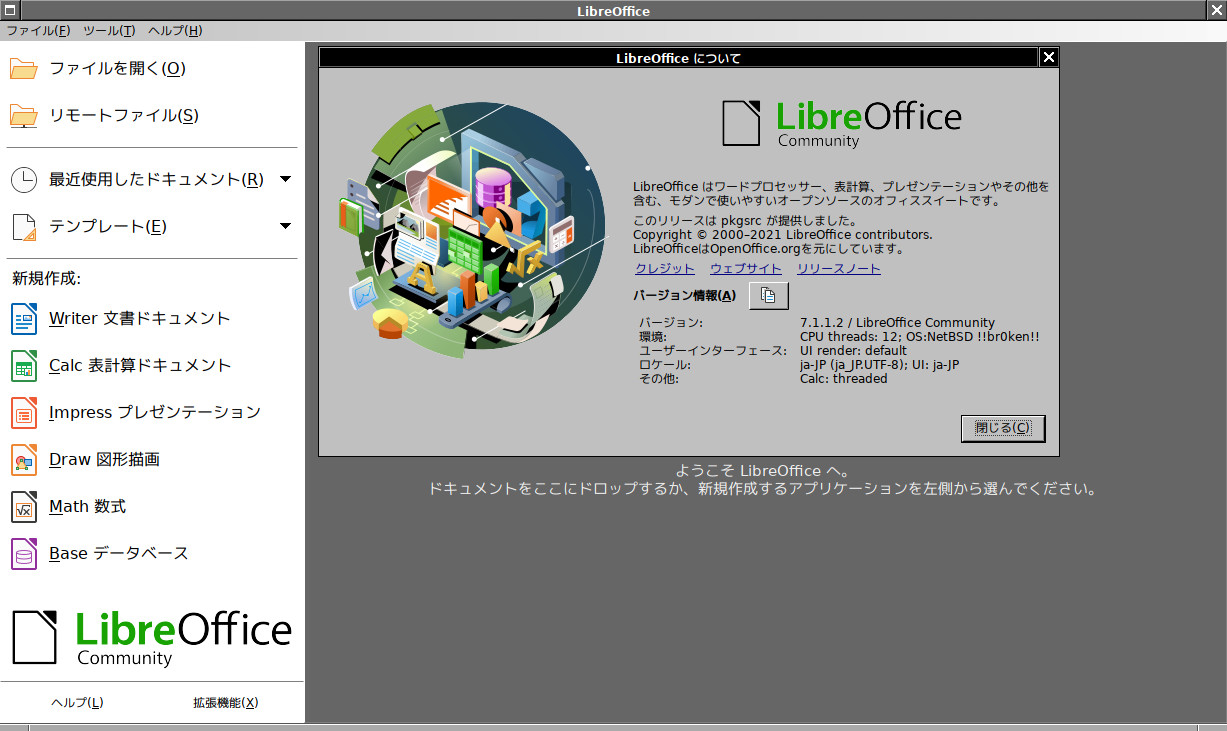Click the LibreOffice logo in About dialog
Screen dimensions: 1227x731
(842, 123)
